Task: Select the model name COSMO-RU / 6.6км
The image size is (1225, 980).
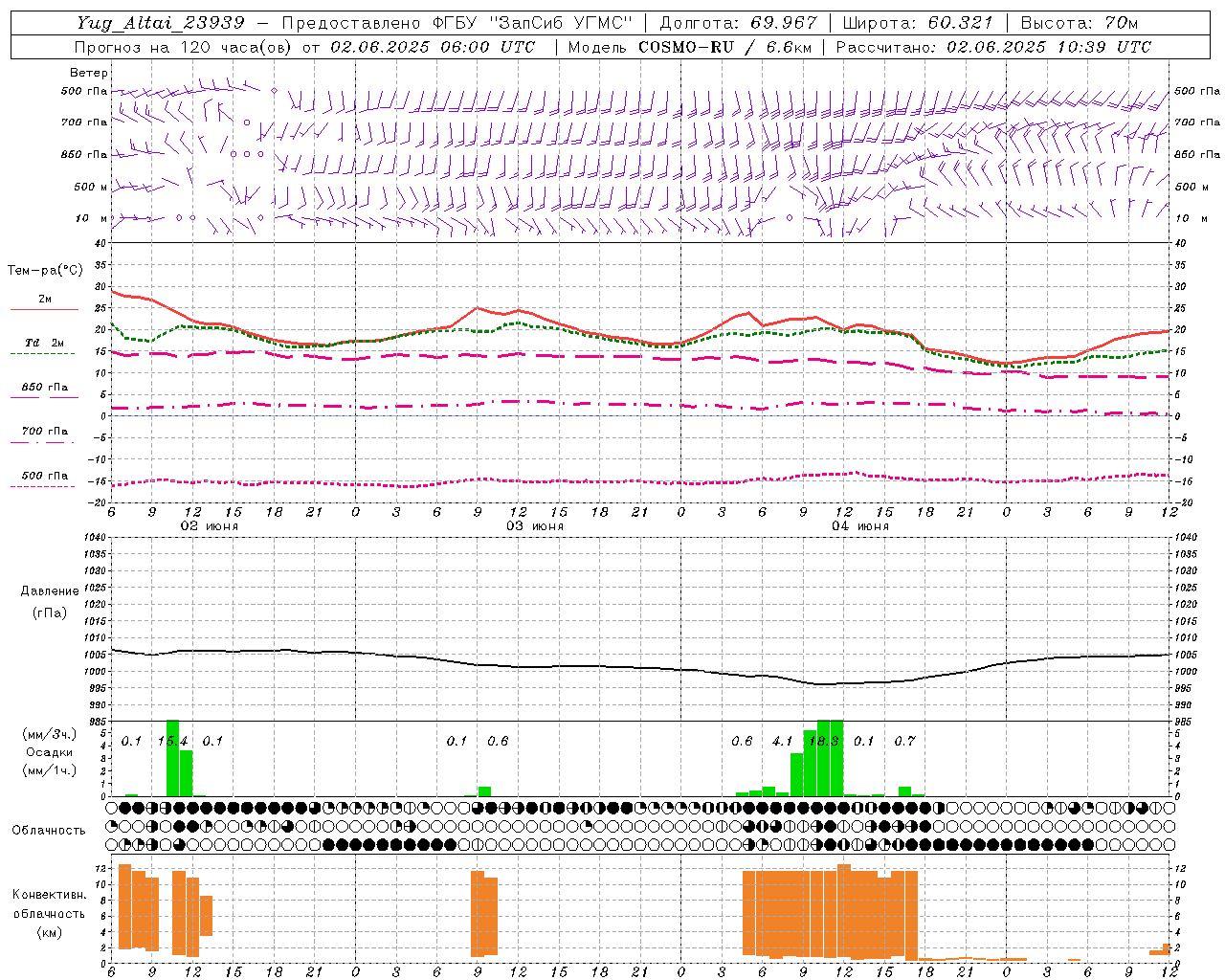Action: (725, 47)
